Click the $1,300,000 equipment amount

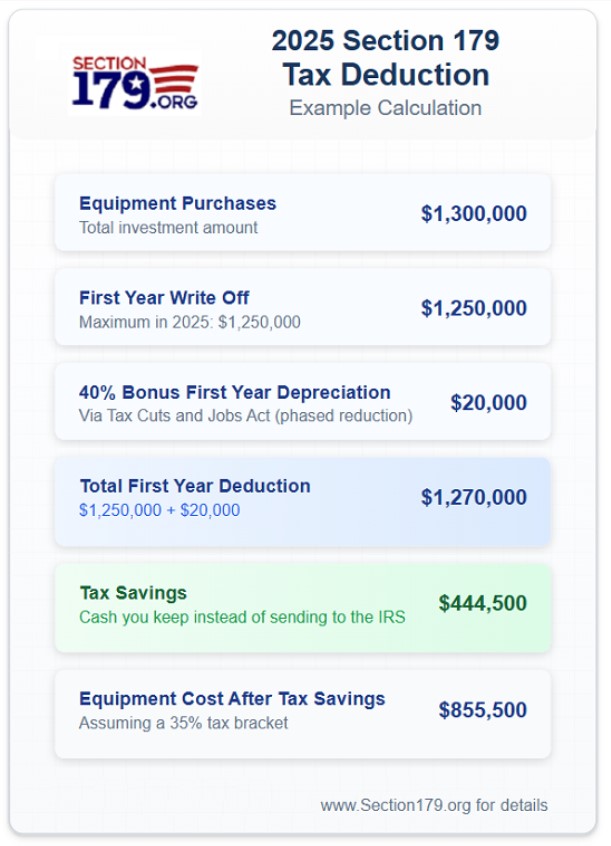(473, 214)
